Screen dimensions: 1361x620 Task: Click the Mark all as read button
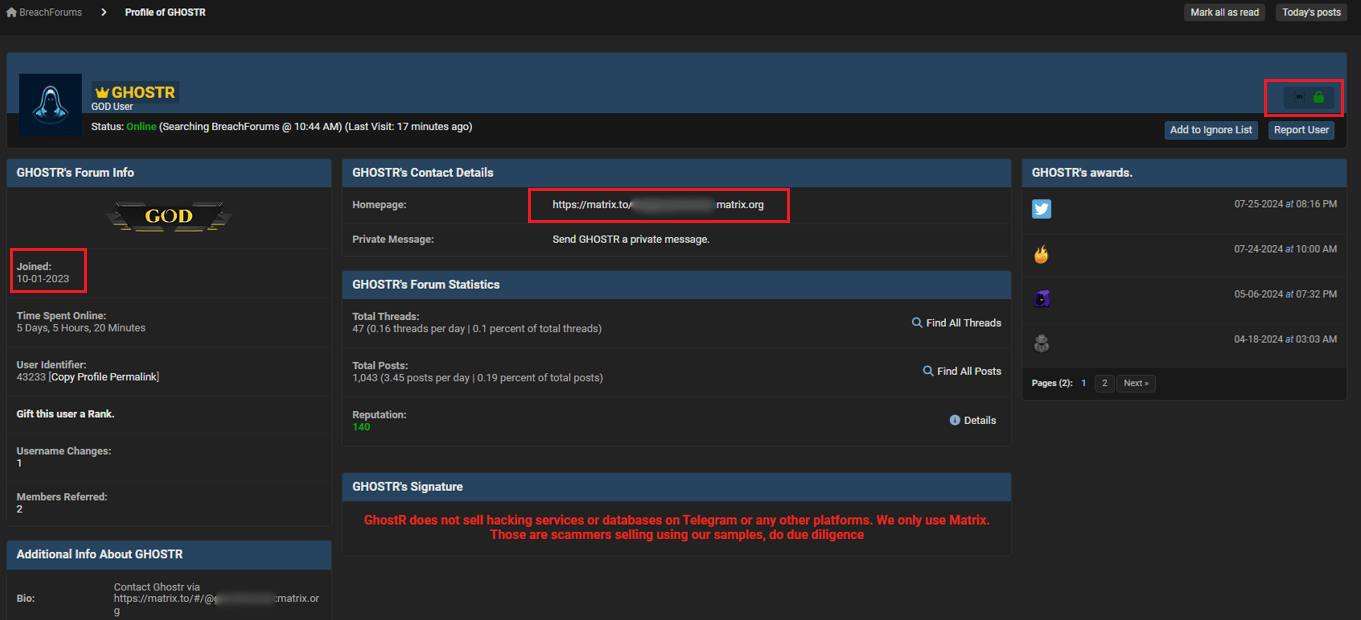click(1224, 12)
